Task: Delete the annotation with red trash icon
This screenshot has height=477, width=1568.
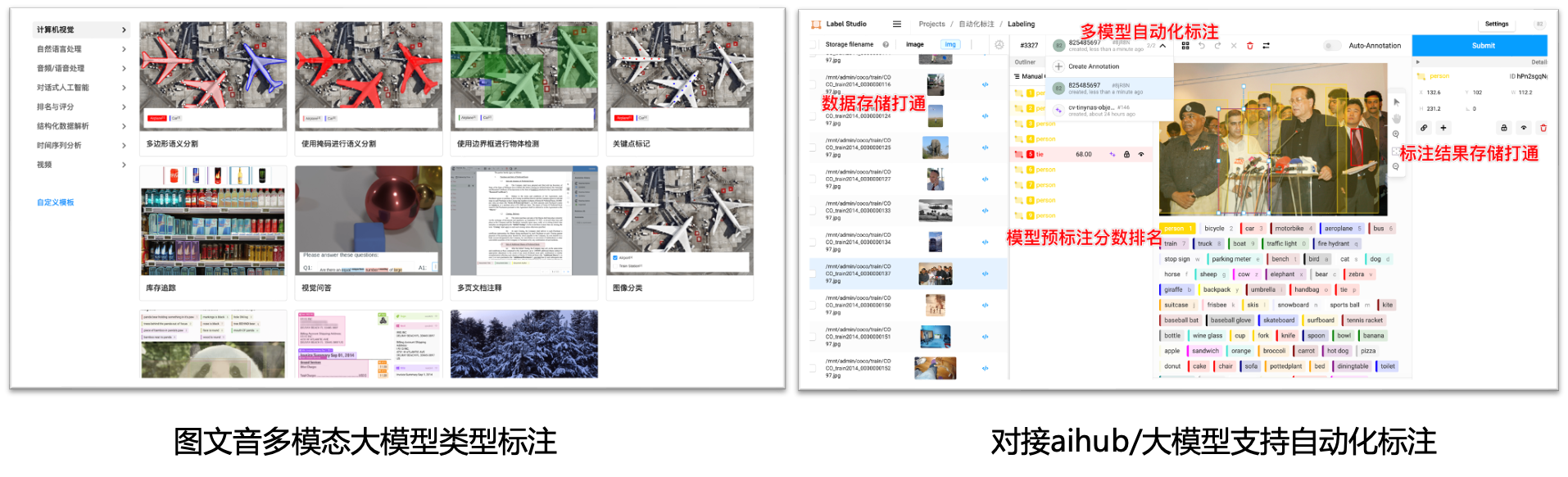Action: click(1249, 46)
